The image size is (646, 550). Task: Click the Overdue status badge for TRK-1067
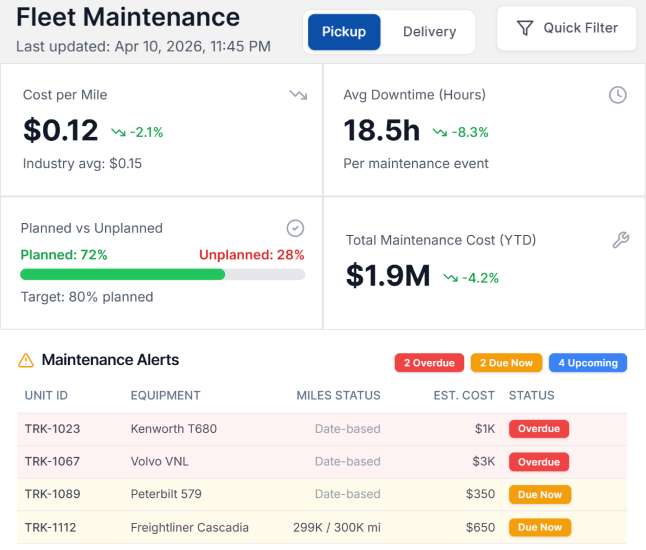pyautogui.click(x=539, y=462)
